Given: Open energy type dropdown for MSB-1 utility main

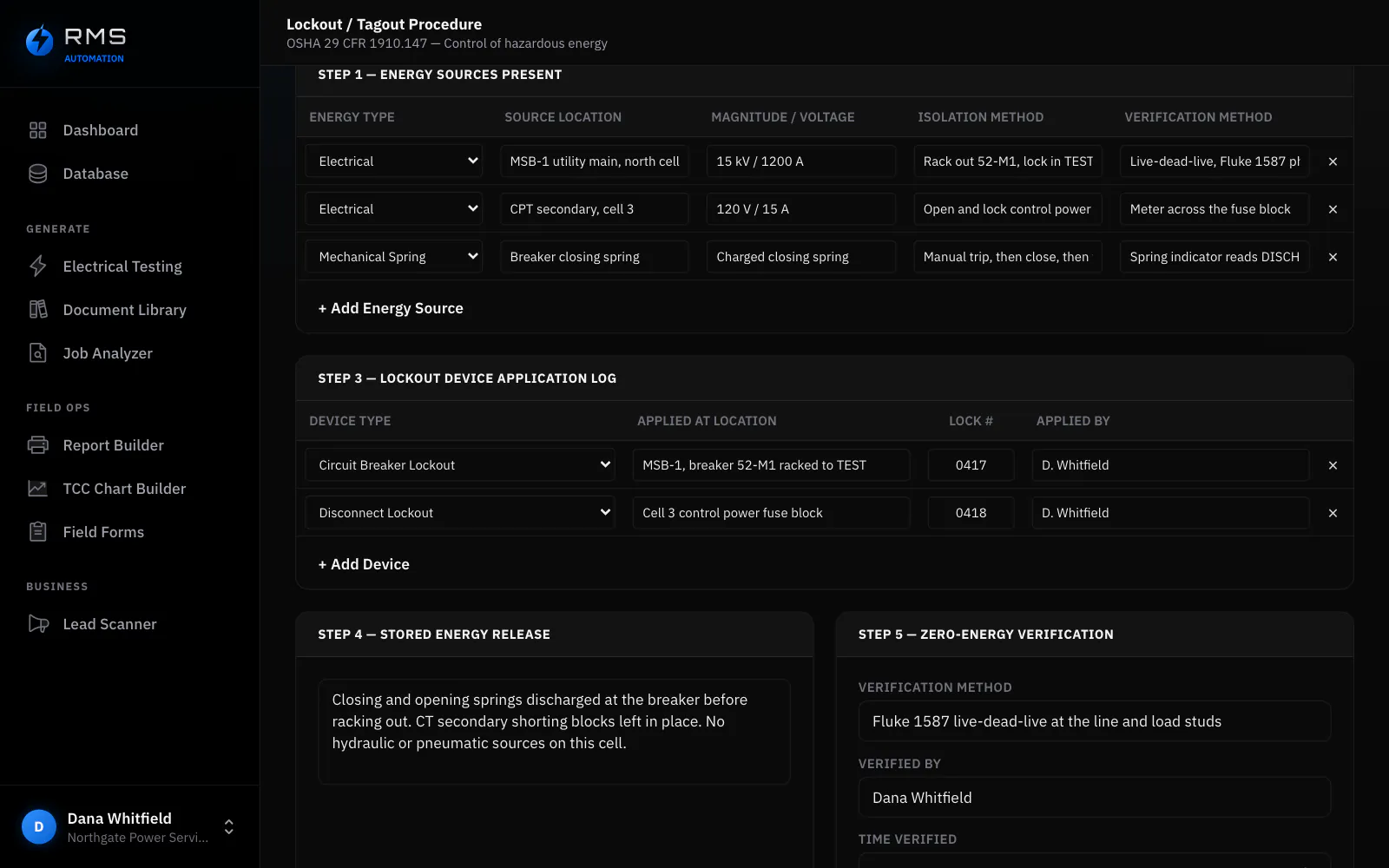Looking at the screenshot, I should (394, 161).
